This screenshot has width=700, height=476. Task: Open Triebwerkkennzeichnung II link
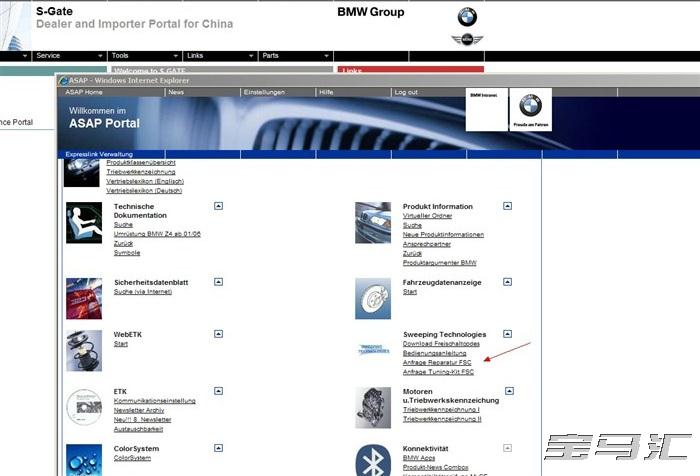coord(442,419)
